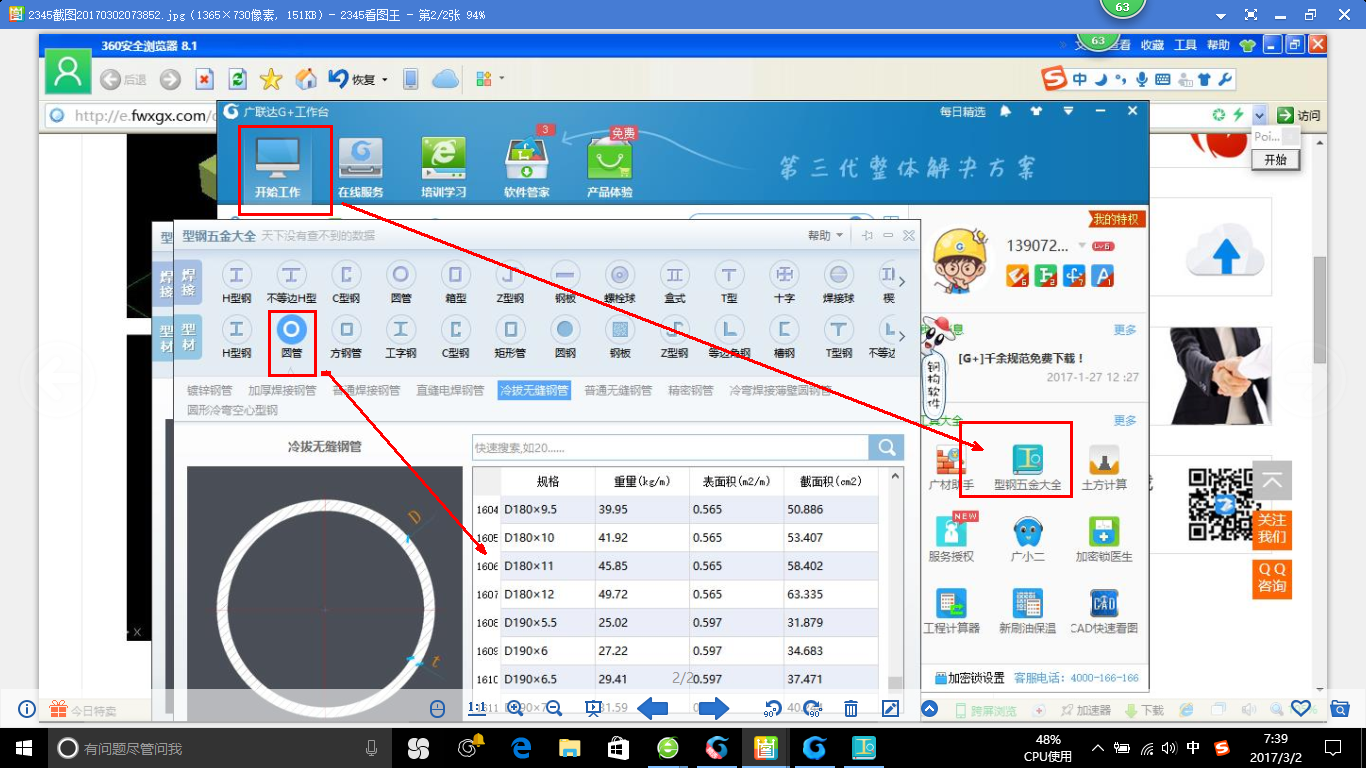Open Edge from the Windows taskbar
1366x768 pixels.
click(520, 747)
